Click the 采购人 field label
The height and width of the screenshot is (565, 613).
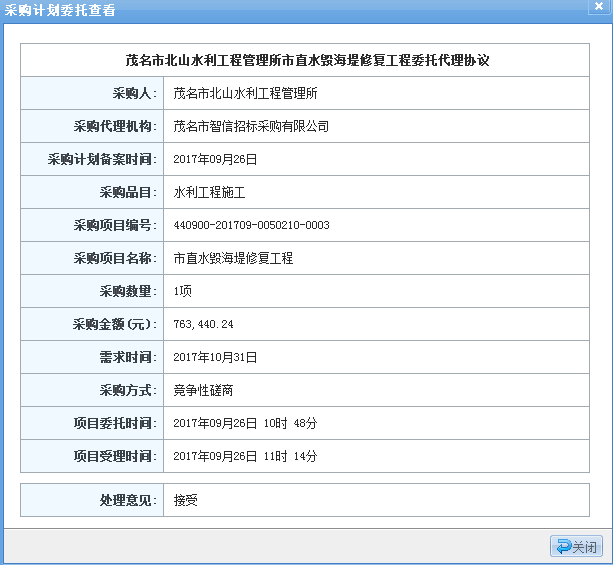pyautogui.click(x=132, y=93)
